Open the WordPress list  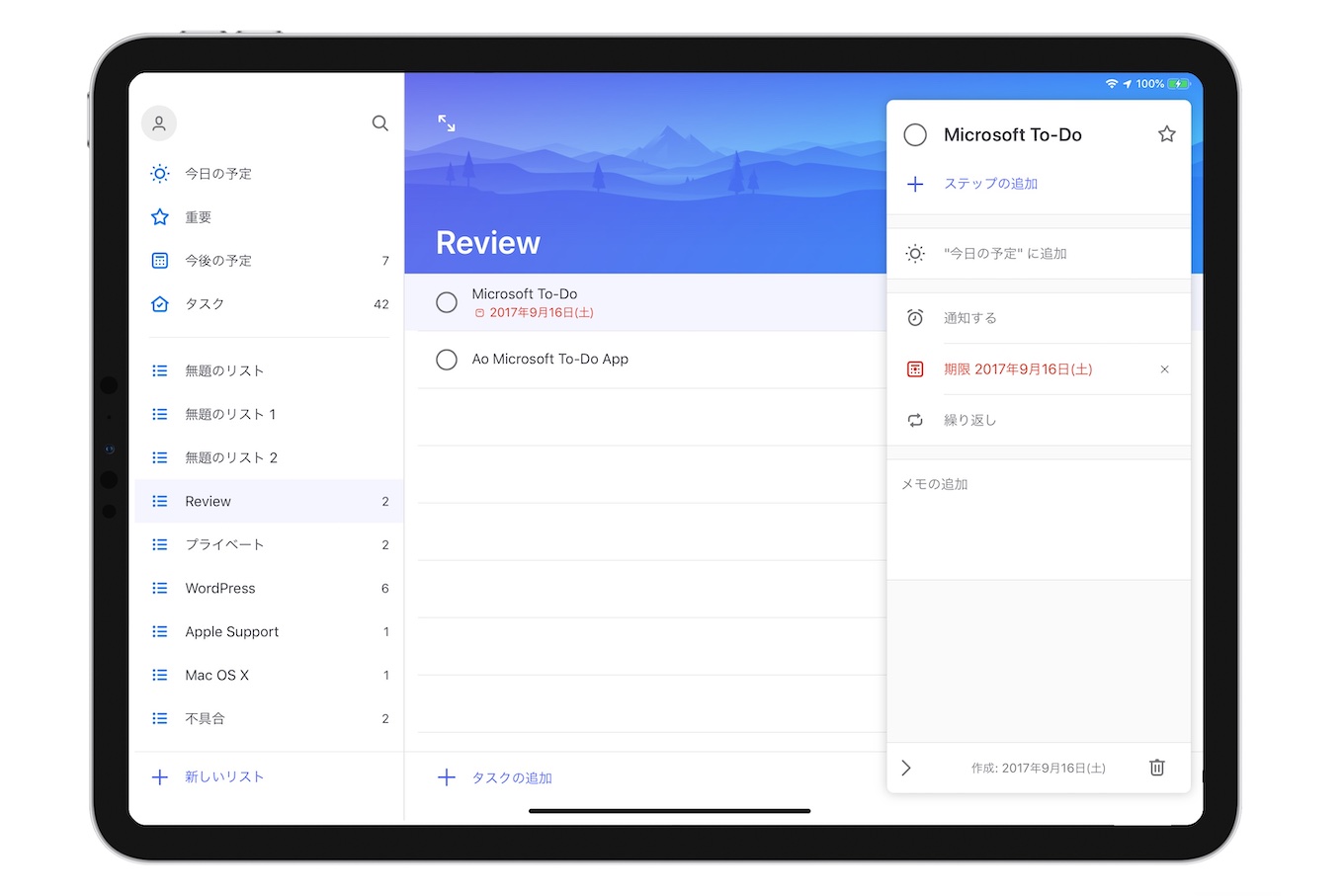click(x=268, y=589)
